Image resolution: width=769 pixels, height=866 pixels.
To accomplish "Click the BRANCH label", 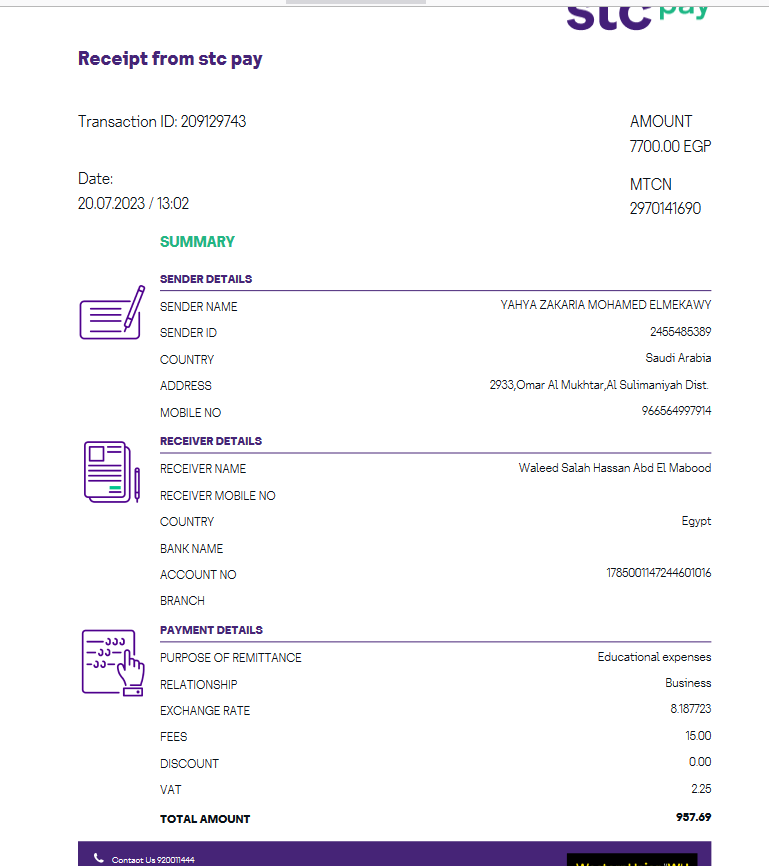I will [182, 600].
